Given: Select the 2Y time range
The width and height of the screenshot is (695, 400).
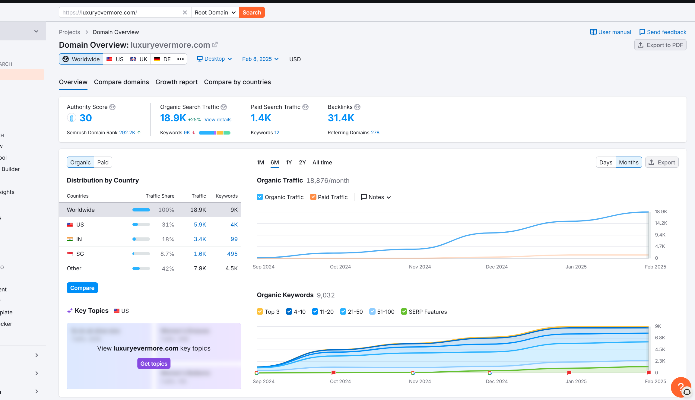Looking at the screenshot, I should [x=302, y=162].
